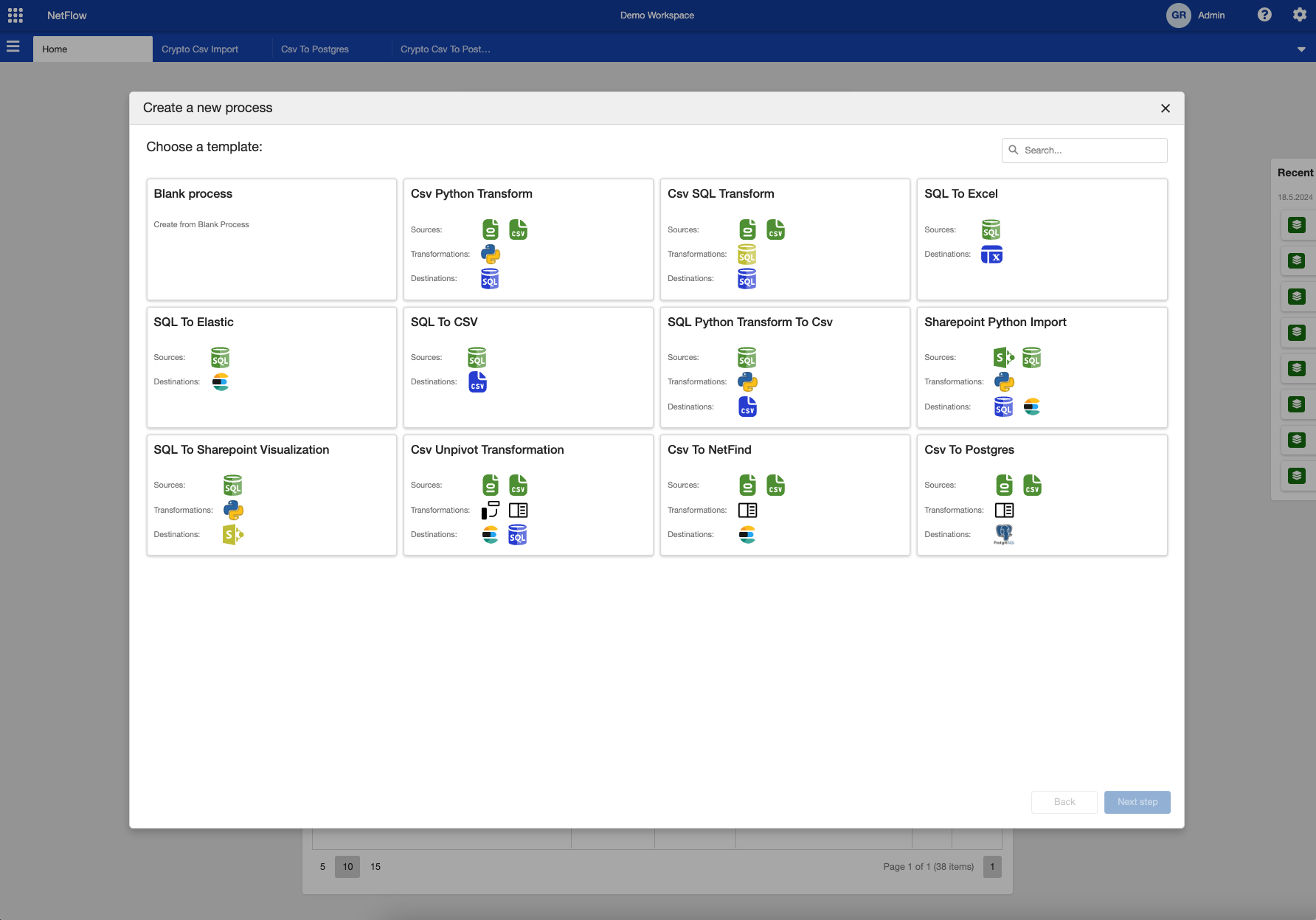Click Python icon in Csv Python Transform
This screenshot has width=1316, height=920.
[491, 255]
